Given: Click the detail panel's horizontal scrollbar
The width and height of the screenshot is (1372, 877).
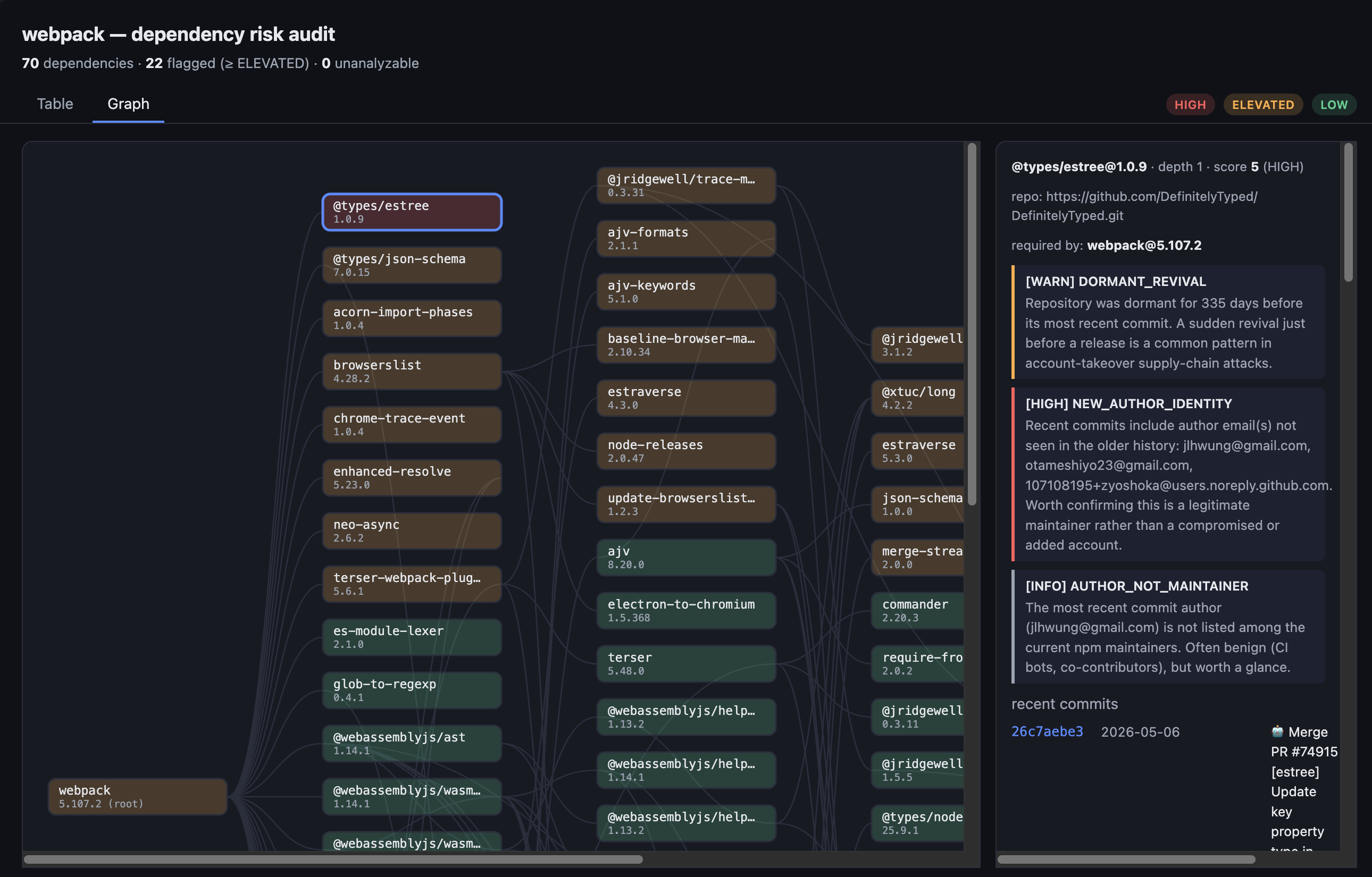Looking at the screenshot, I should click(1126, 859).
